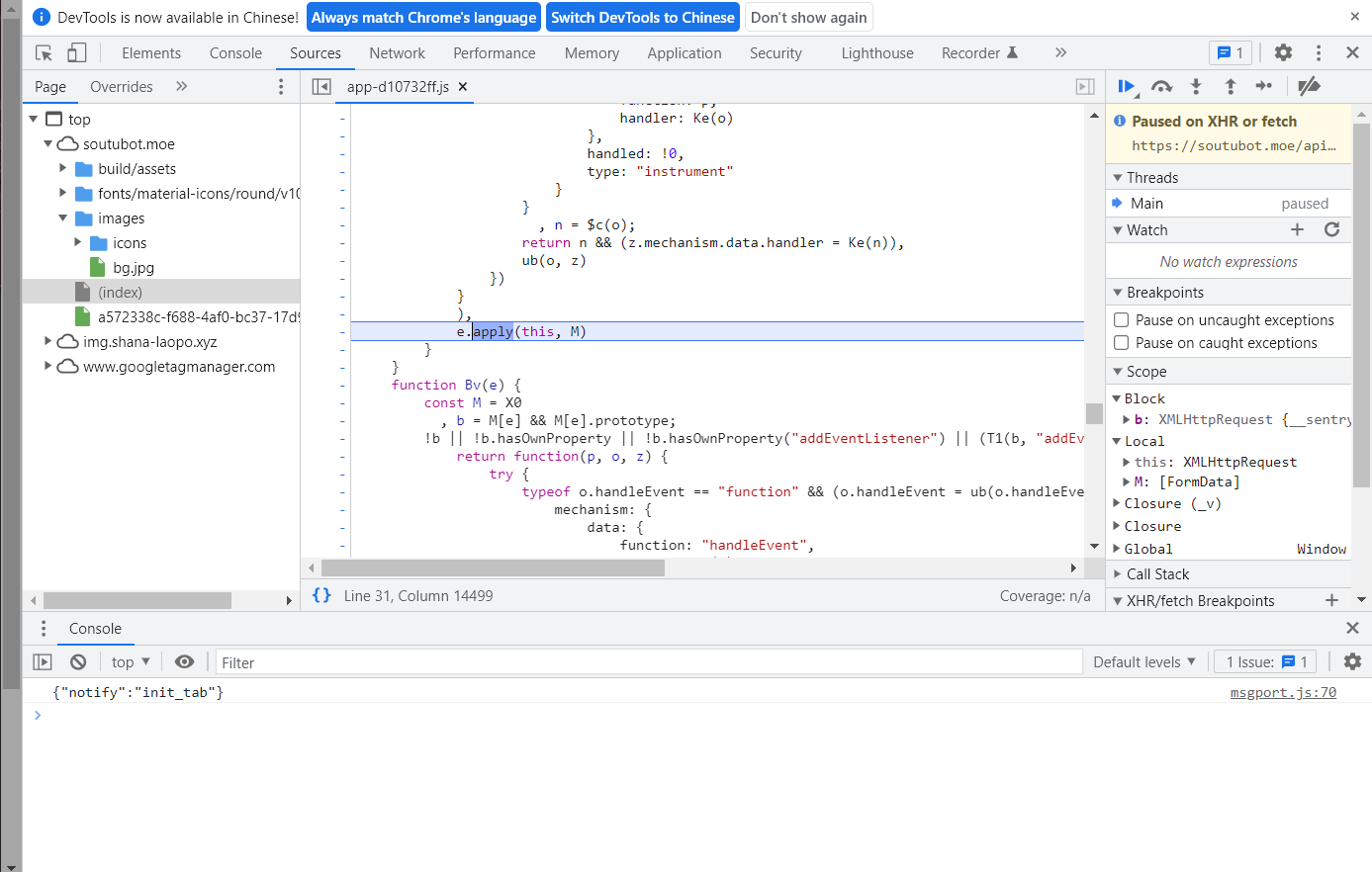Expand the Global scope entry
The image size is (1372, 872).
tap(1118, 549)
